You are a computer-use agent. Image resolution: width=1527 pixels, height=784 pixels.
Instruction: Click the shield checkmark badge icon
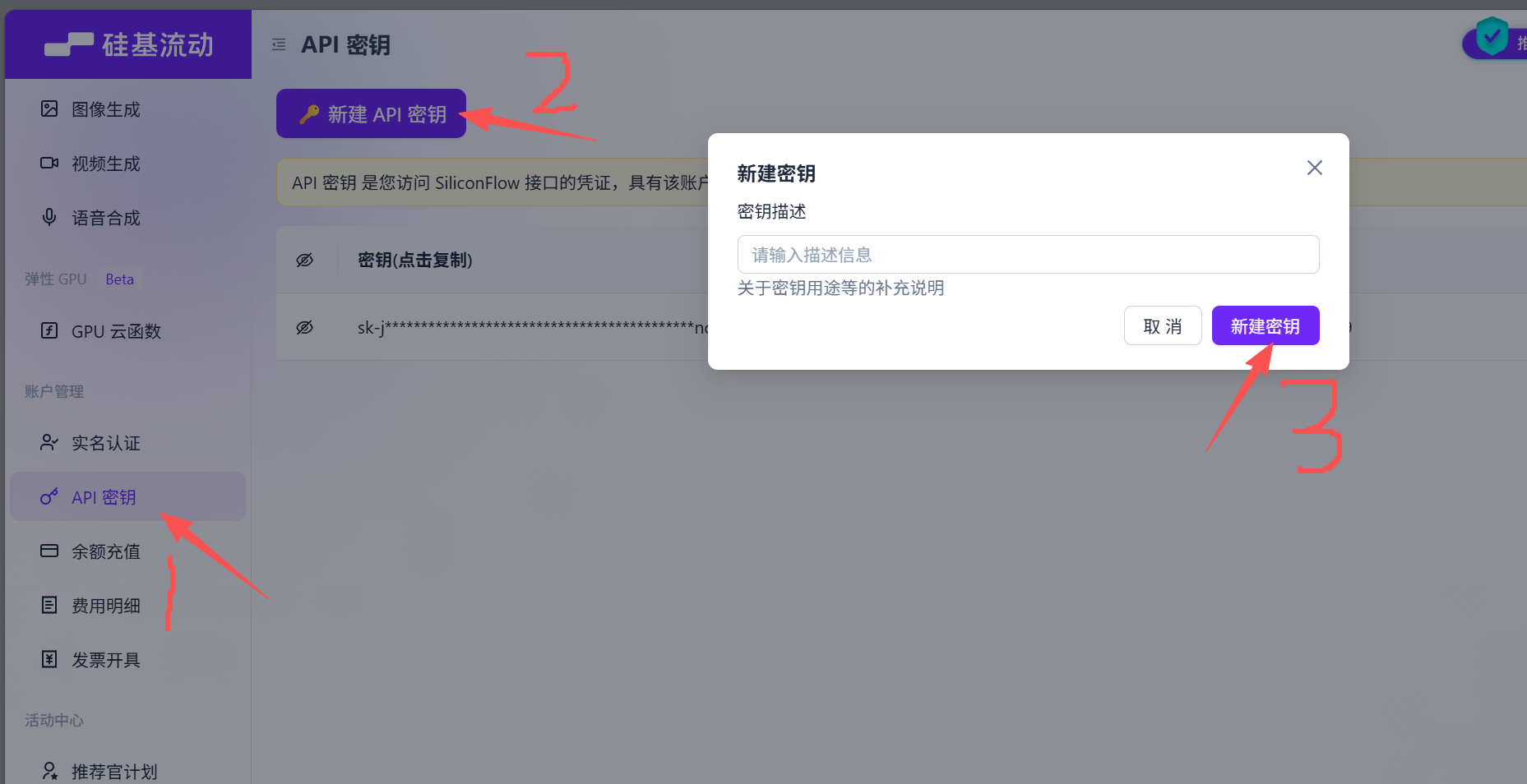pos(1492,37)
